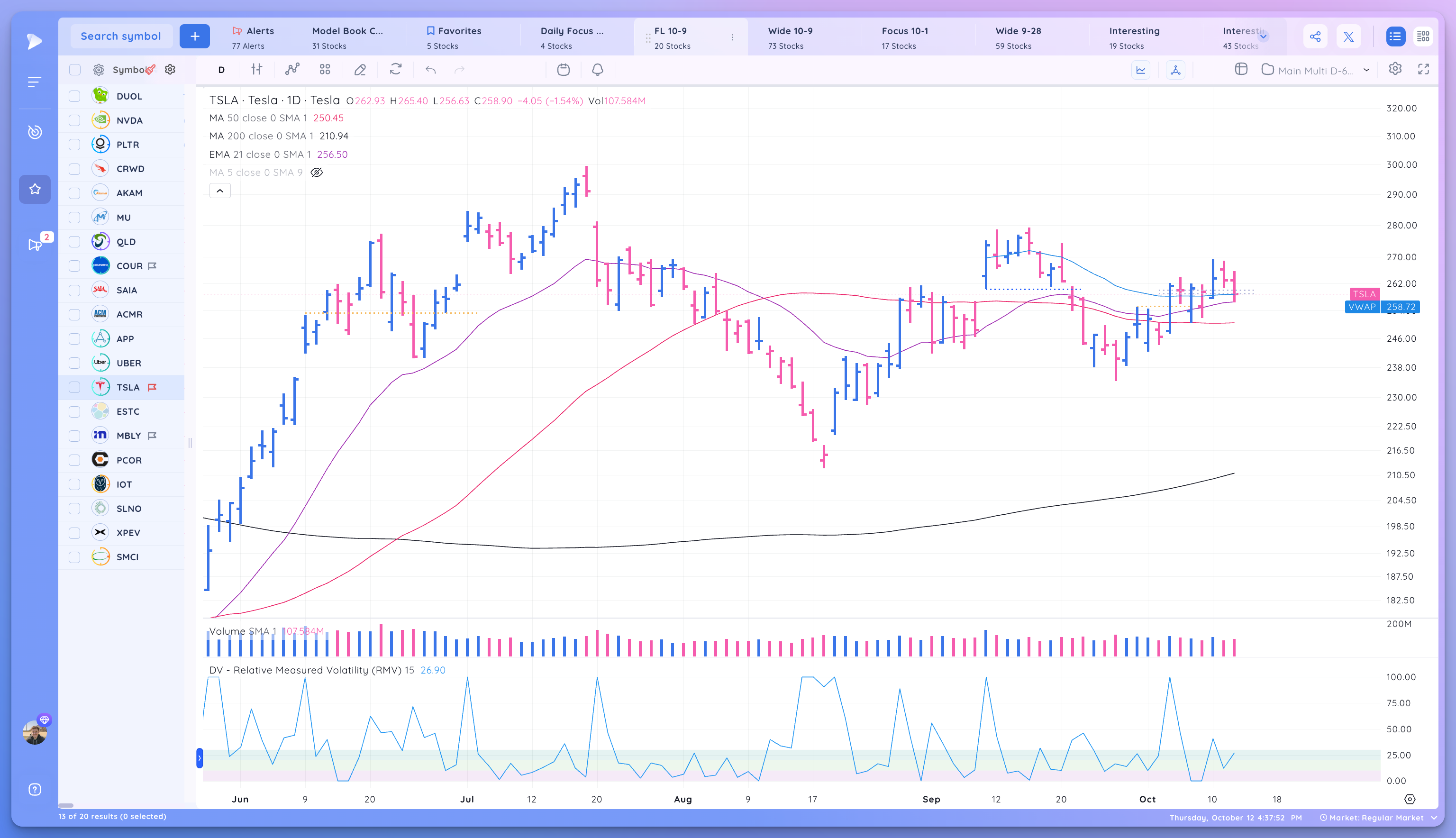Click the TSLA red flag marker

tap(152, 387)
